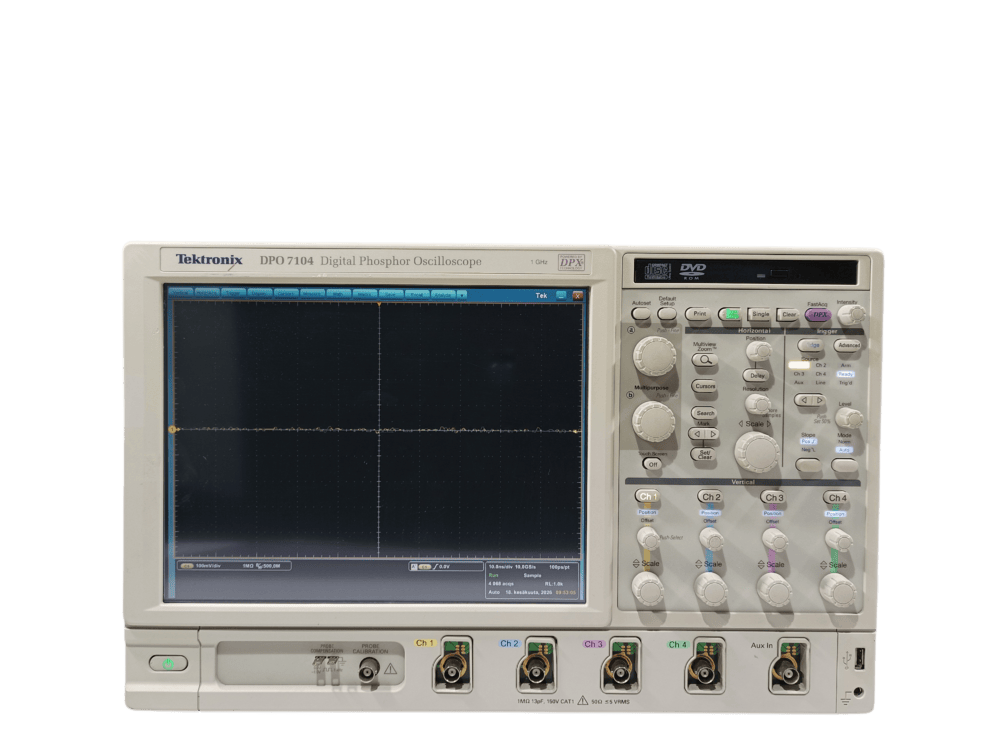Click Ch 2 vertical Scale knob

(710, 589)
